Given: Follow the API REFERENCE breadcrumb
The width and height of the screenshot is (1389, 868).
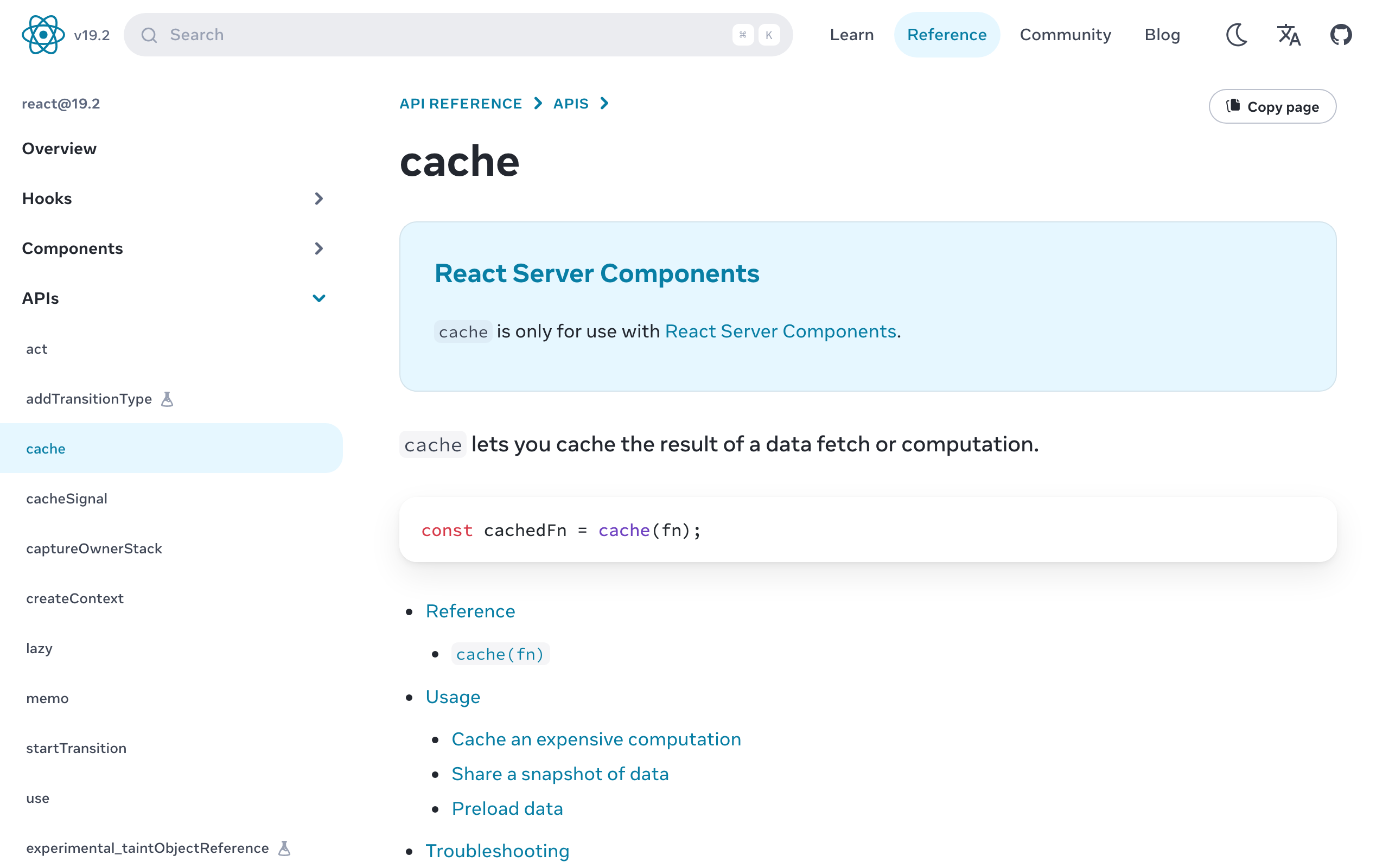Looking at the screenshot, I should (x=460, y=103).
